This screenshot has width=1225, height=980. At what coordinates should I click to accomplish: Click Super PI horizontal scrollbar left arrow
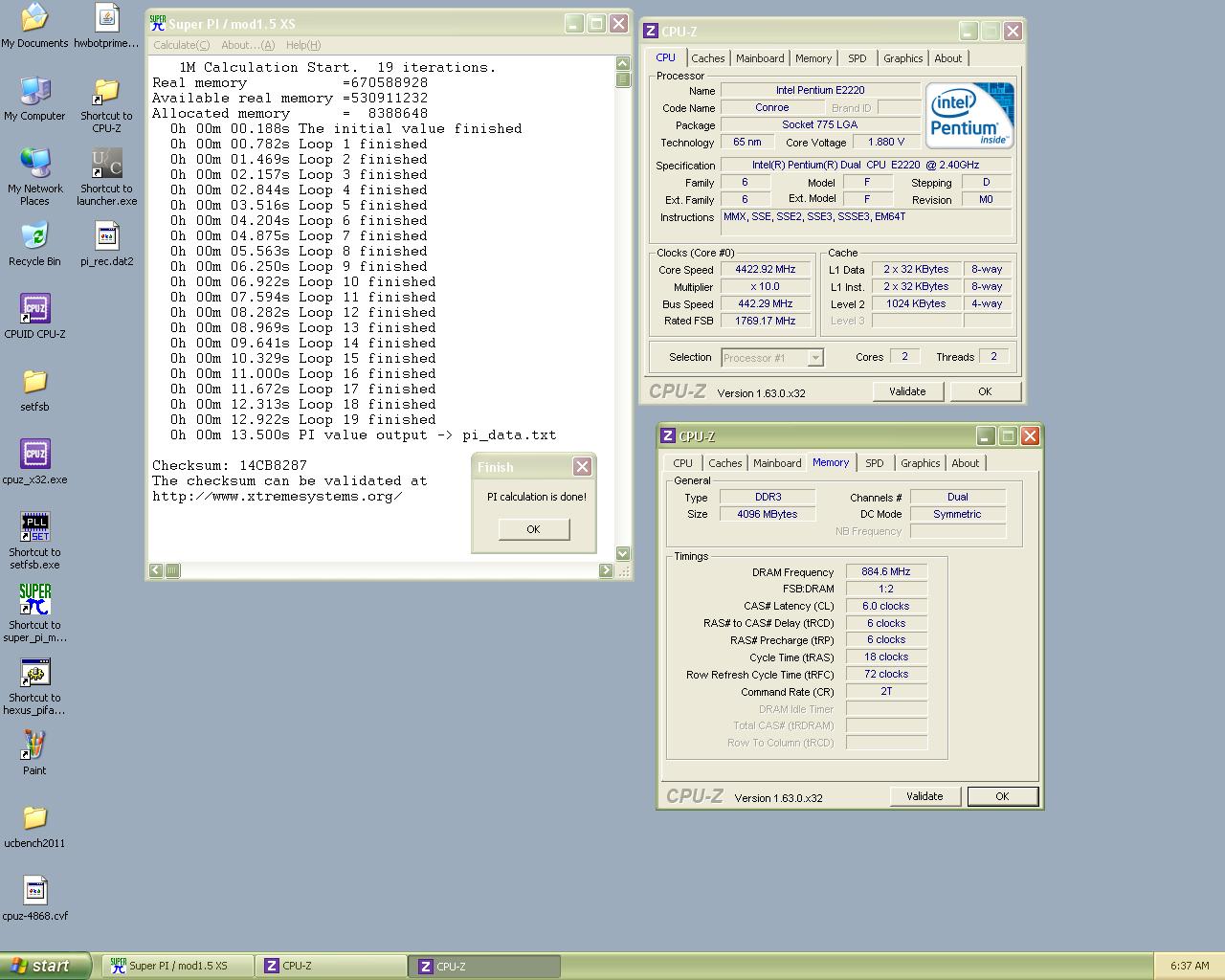pyautogui.click(x=156, y=570)
